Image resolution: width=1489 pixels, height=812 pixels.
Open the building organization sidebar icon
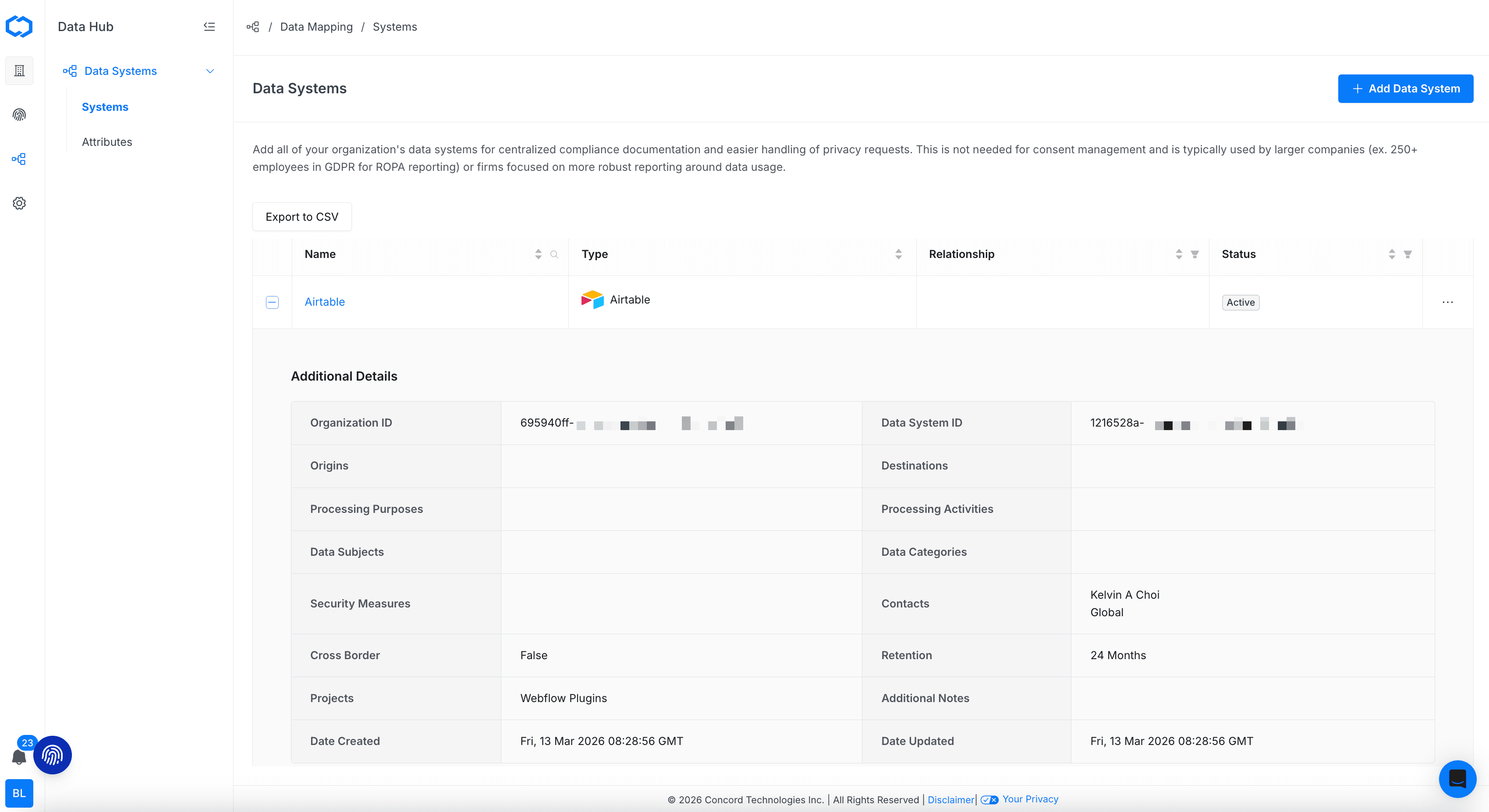[x=19, y=71]
